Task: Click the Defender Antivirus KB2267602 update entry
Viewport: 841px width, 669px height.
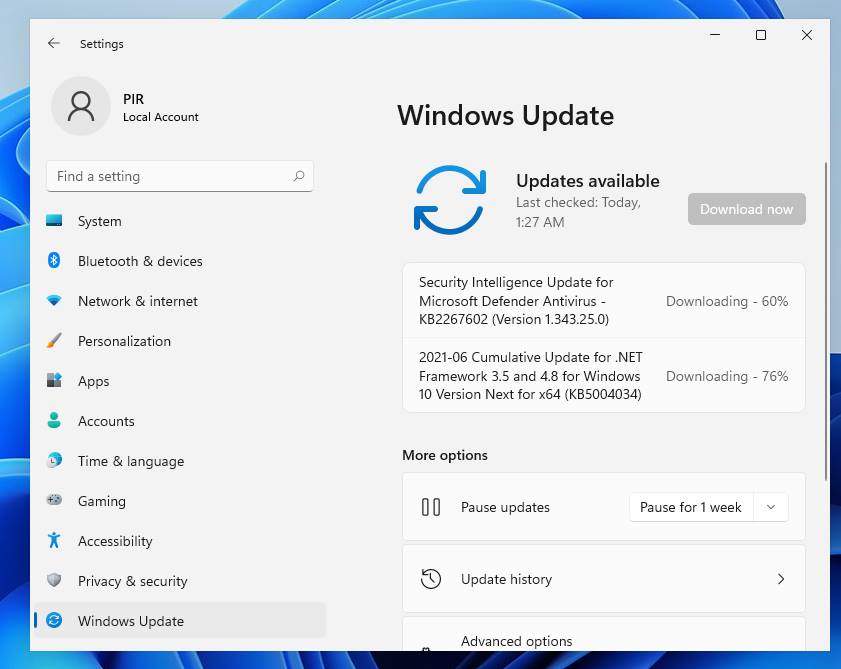Action: coord(603,300)
